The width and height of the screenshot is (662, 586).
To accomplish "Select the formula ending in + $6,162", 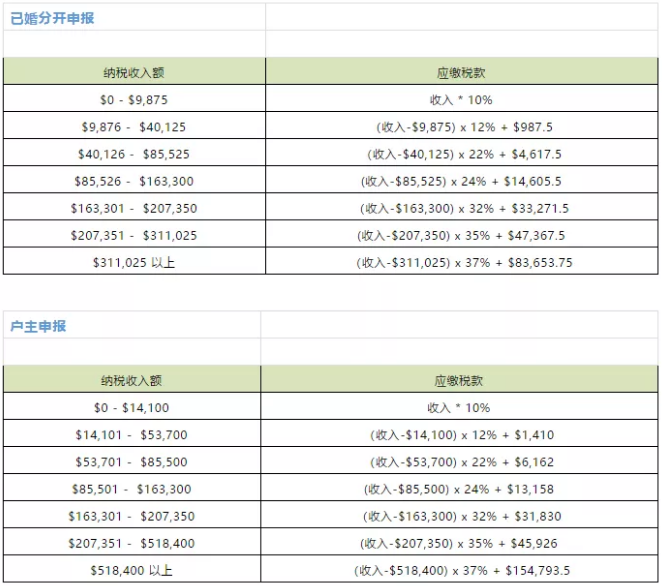I will coord(460,462).
